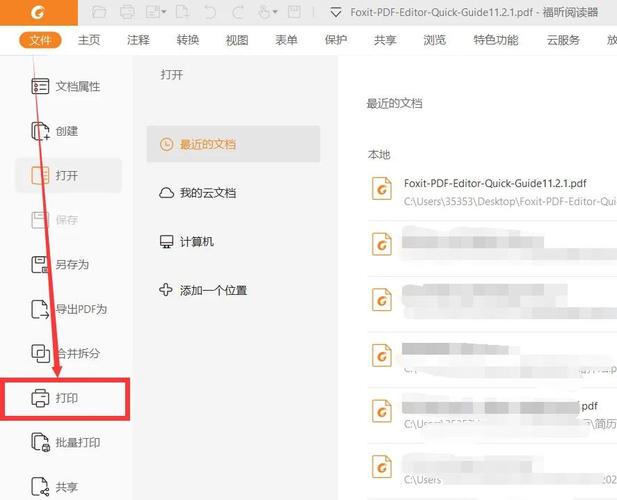This screenshot has height=500, width=617.
Task: Click the 创建 document icon
Action: point(40,131)
